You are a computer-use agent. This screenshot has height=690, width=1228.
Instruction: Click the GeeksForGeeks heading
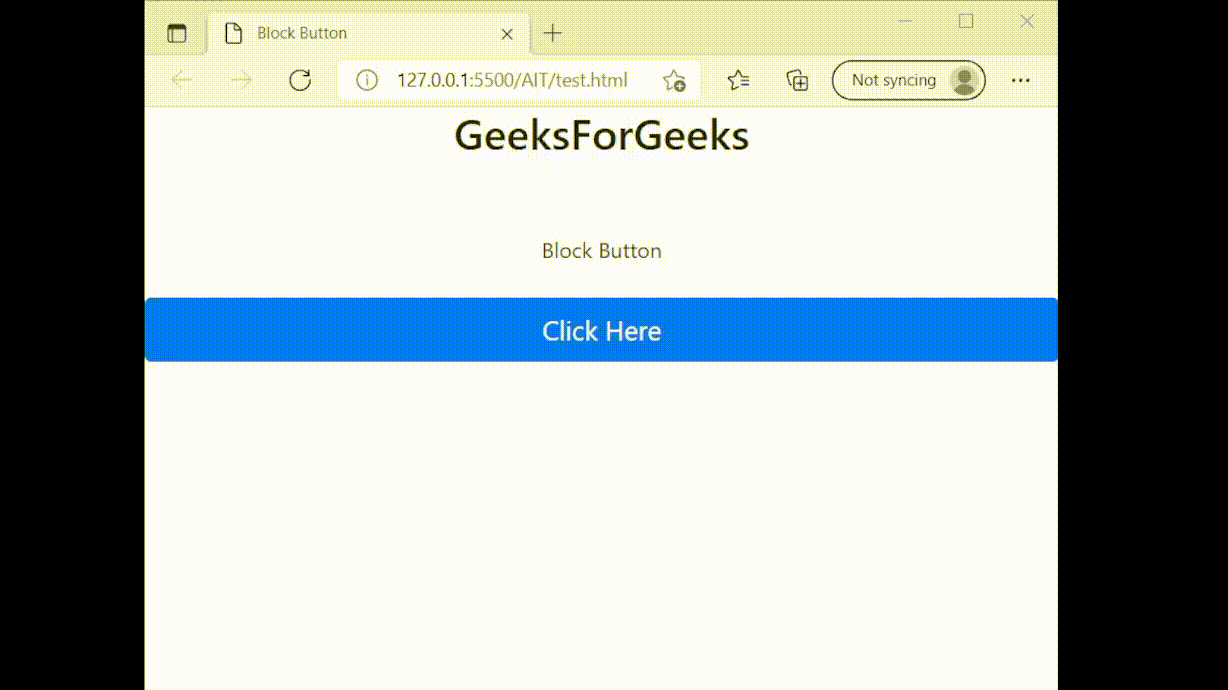[601, 136]
